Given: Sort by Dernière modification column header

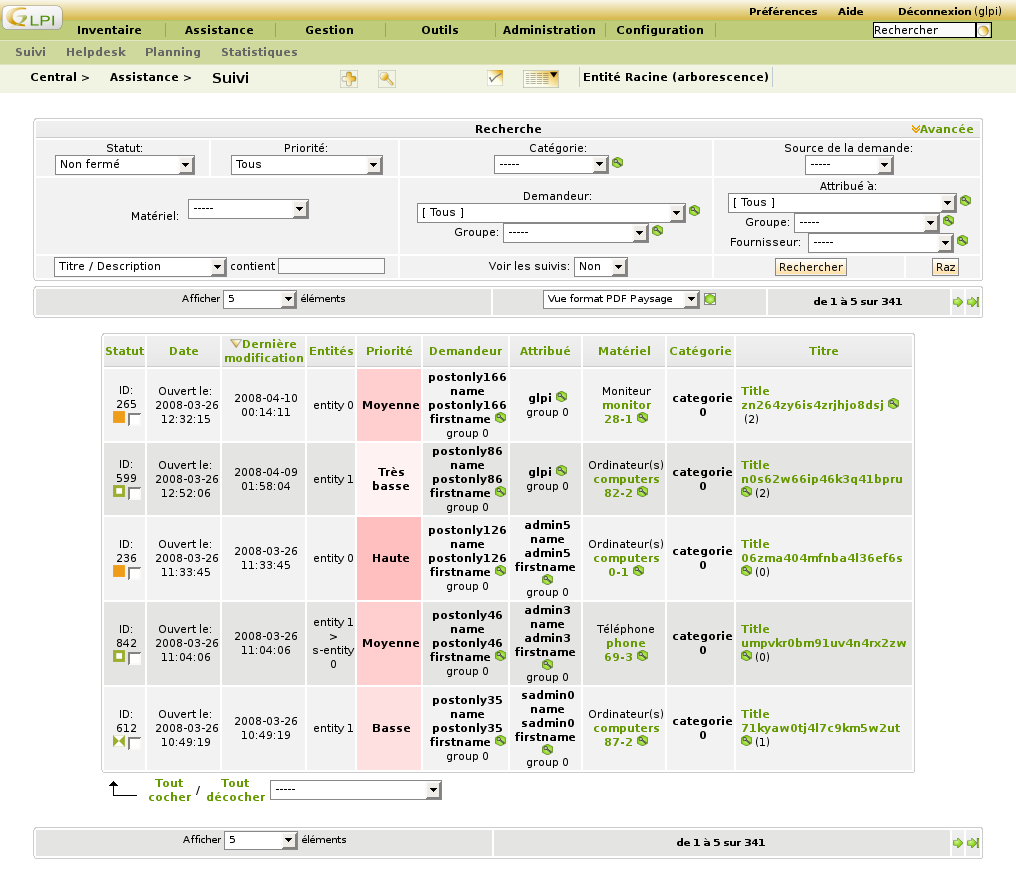Looking at the screenshot, I should [264, 351].
